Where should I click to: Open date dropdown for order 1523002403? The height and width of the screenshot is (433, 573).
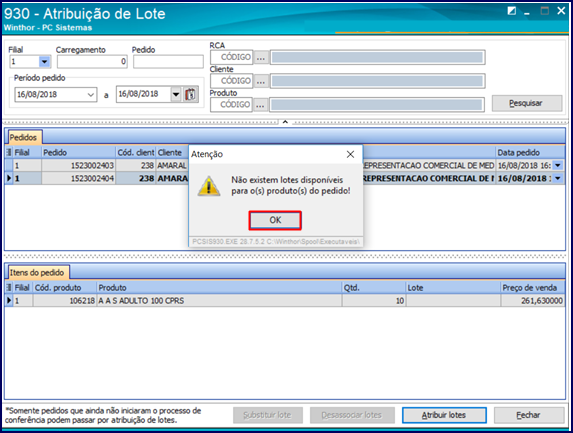coord(558,166)
